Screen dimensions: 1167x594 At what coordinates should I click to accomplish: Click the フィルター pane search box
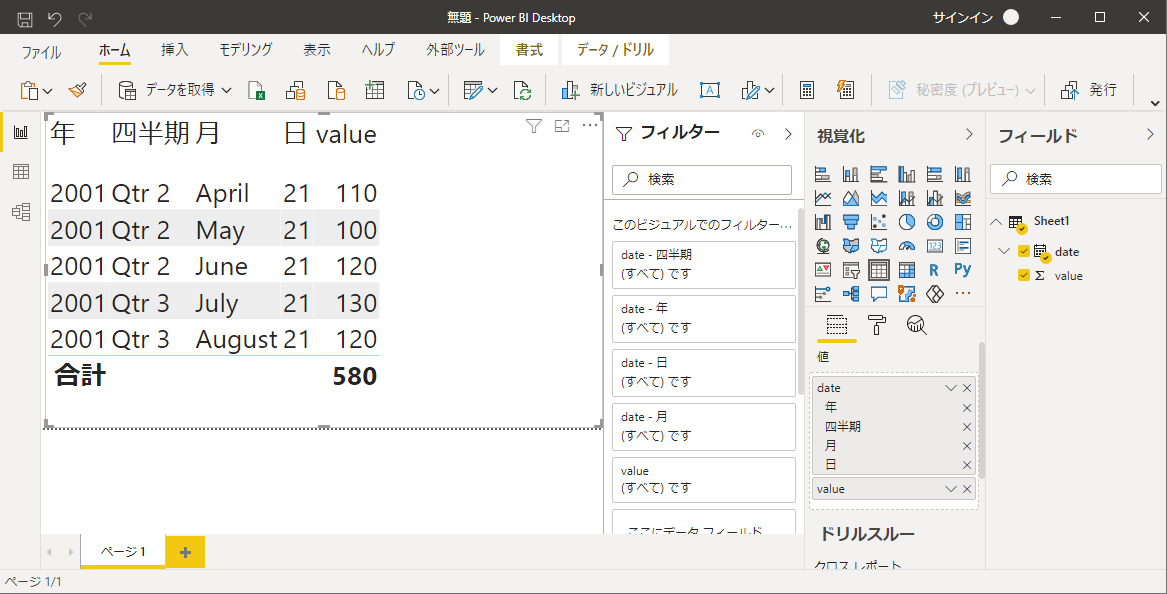(x=702, y=179)
